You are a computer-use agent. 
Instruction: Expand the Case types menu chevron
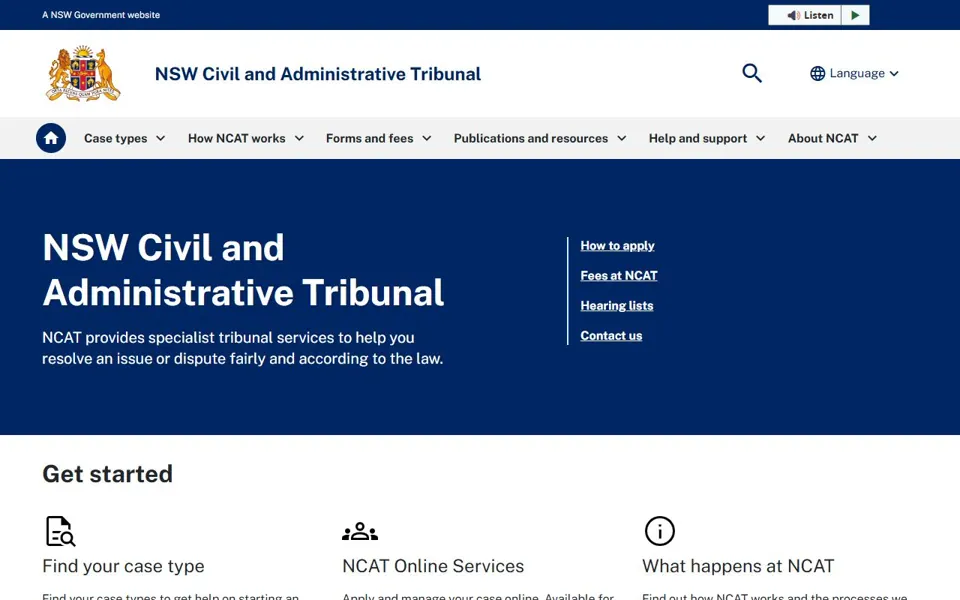[160, 138]
